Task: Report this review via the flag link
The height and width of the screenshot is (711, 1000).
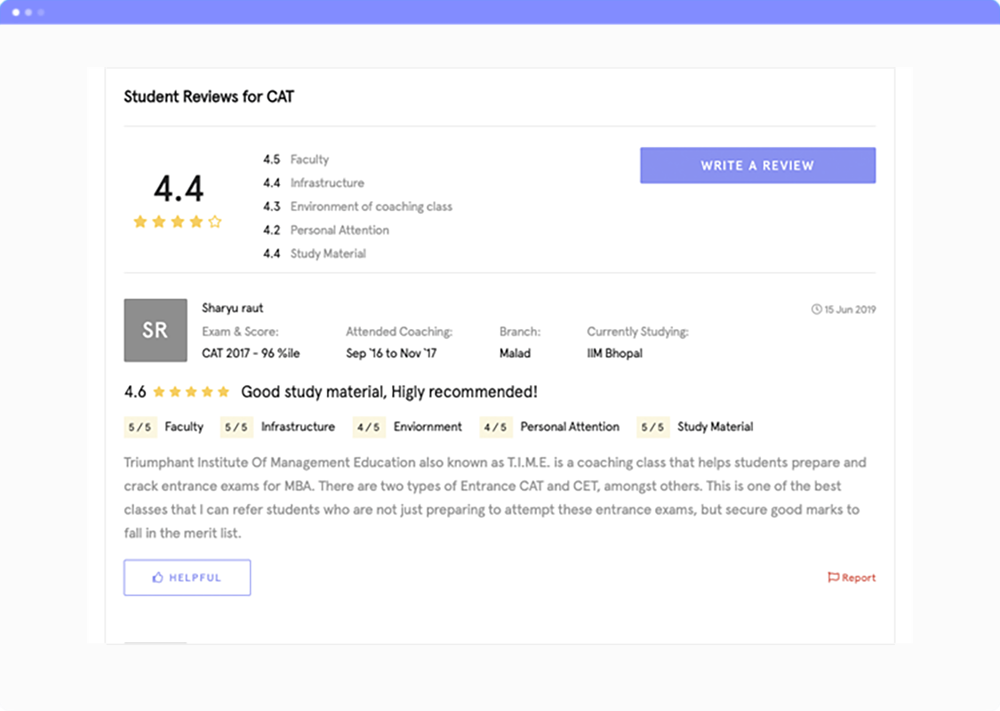Action: coord(851,577)
